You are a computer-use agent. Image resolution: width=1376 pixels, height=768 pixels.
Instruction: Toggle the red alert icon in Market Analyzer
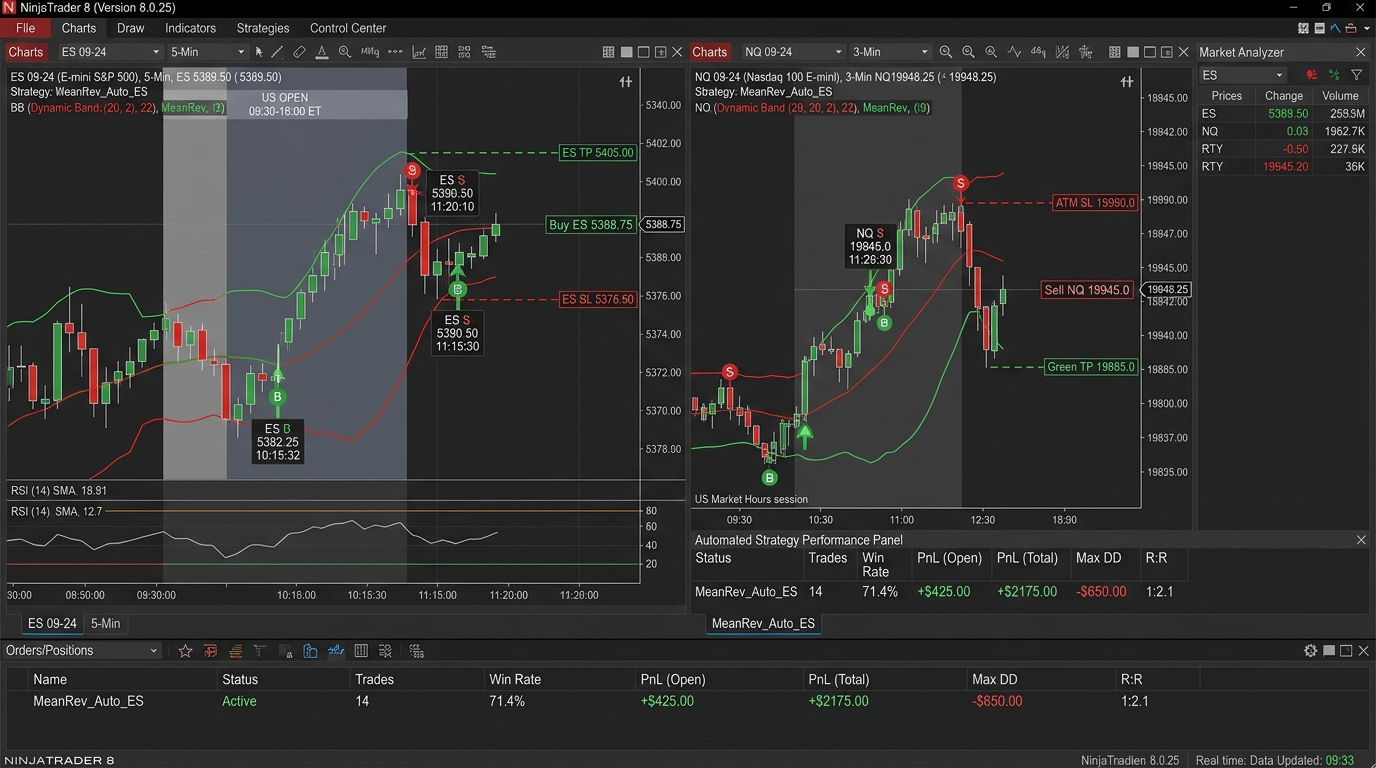[1311, 75]
